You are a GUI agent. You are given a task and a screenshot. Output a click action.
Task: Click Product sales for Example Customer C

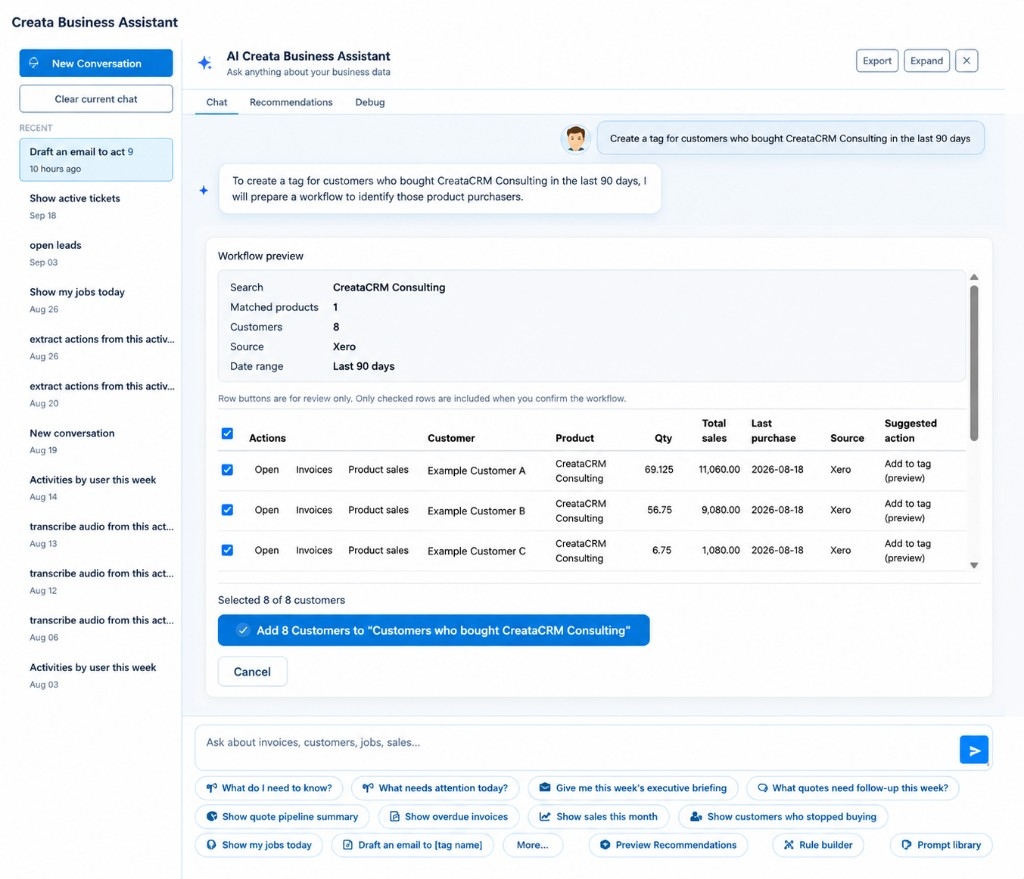click(378, 551)
